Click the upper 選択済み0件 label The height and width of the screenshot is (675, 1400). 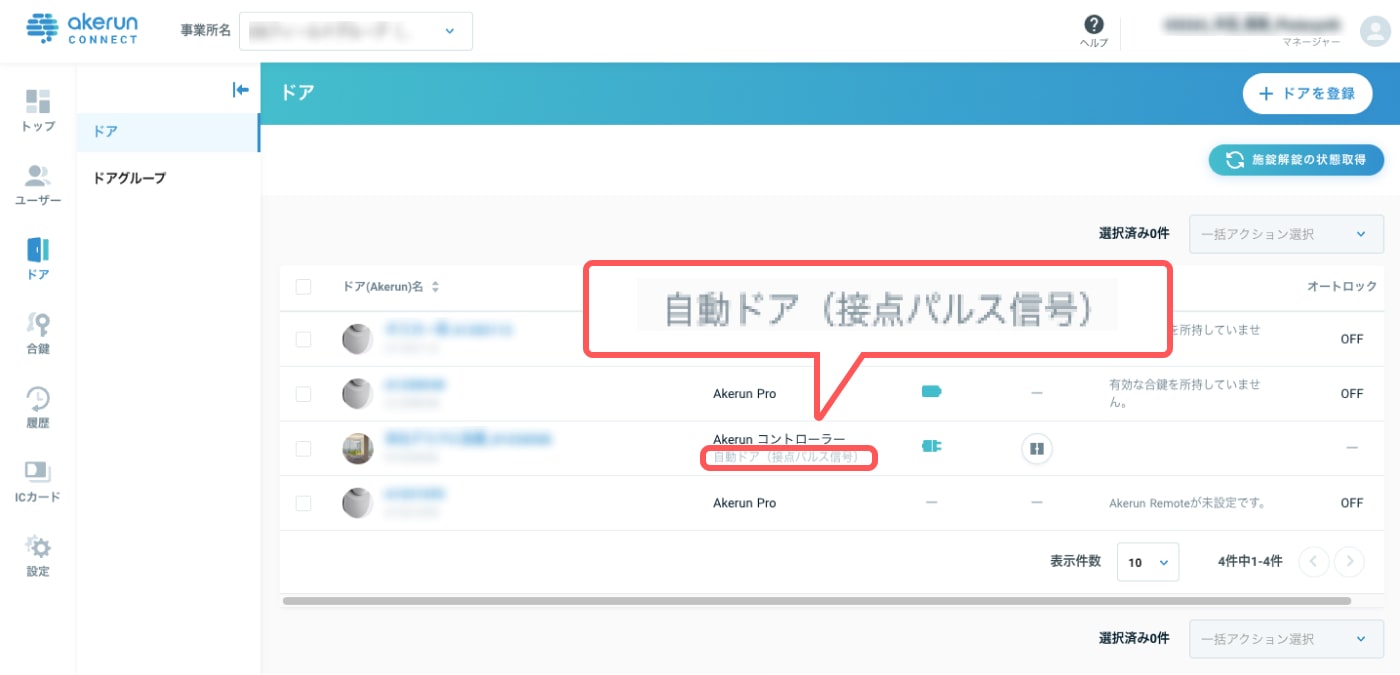[x=1133, y=234]
